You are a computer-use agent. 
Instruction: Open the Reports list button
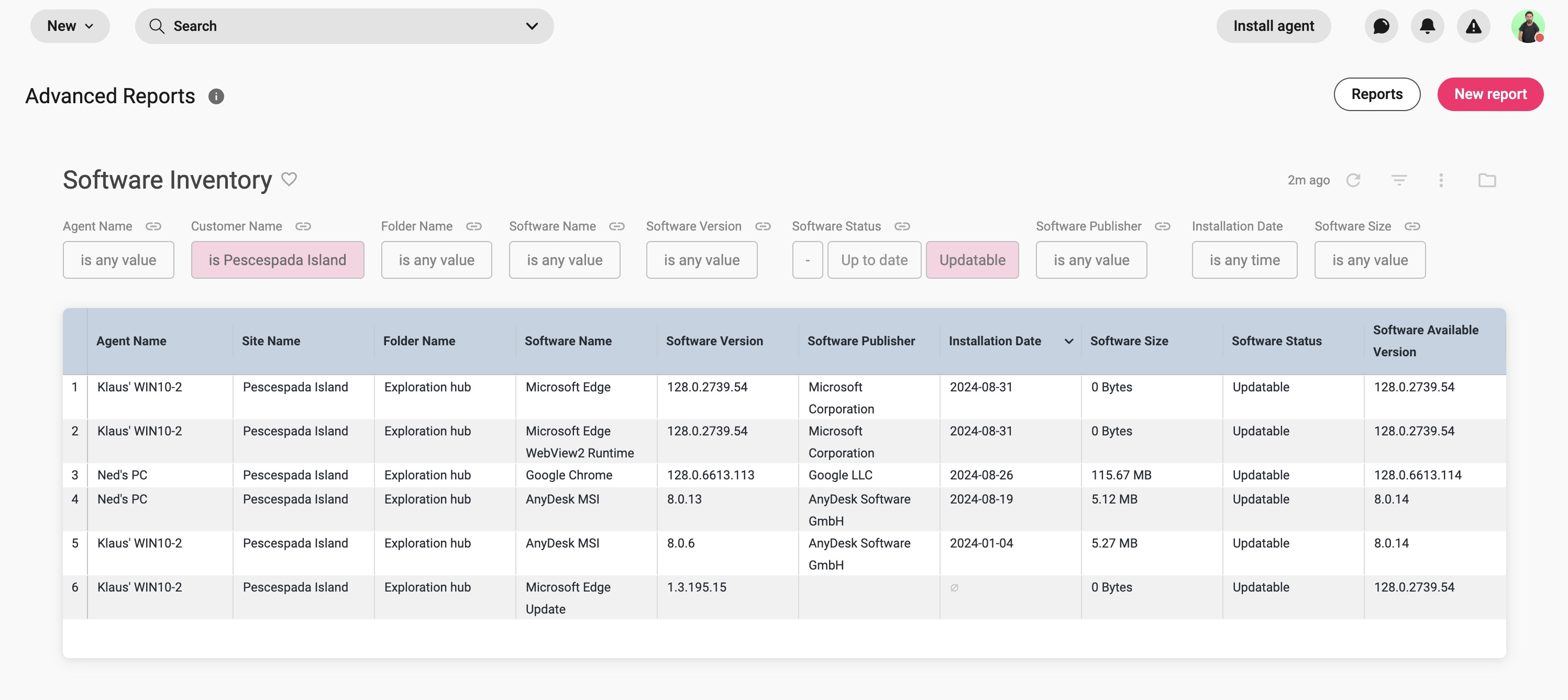(1377, 94)
